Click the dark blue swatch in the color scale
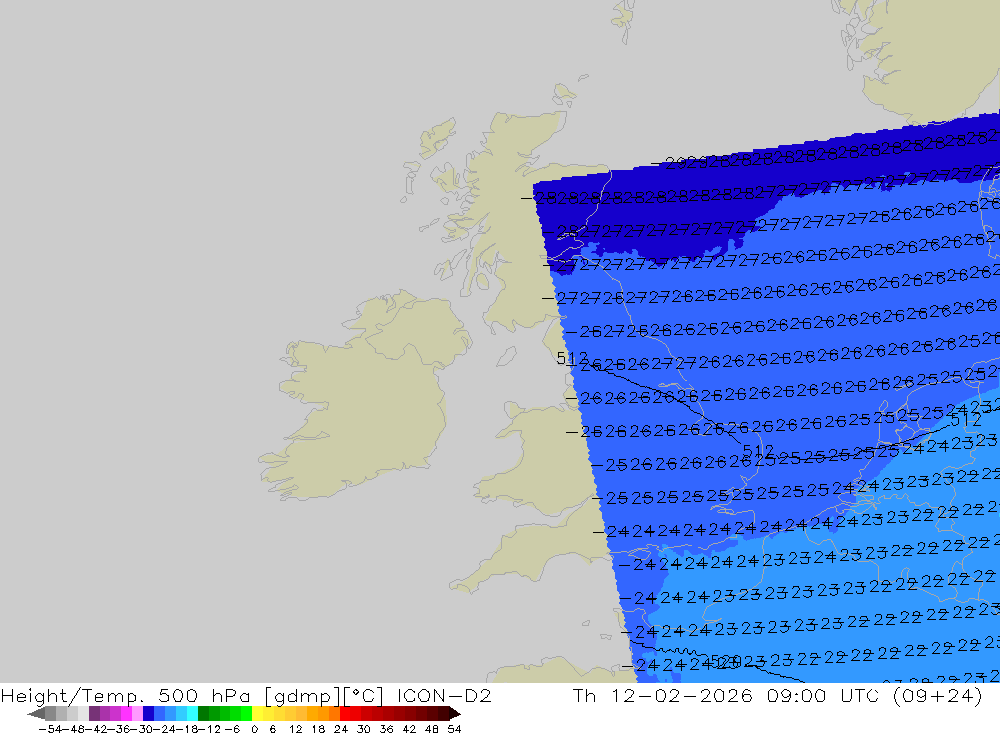This screenshot has height=733, width=1000. point(148,714)
